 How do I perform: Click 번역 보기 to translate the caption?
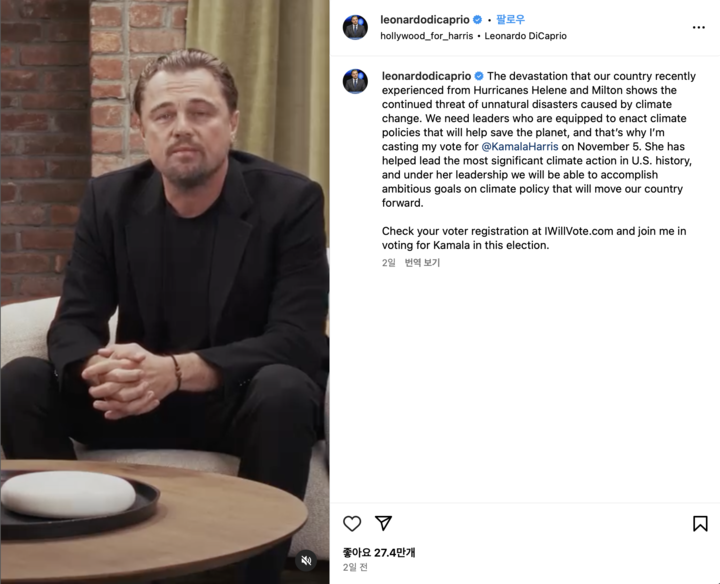tap(422, 263)
